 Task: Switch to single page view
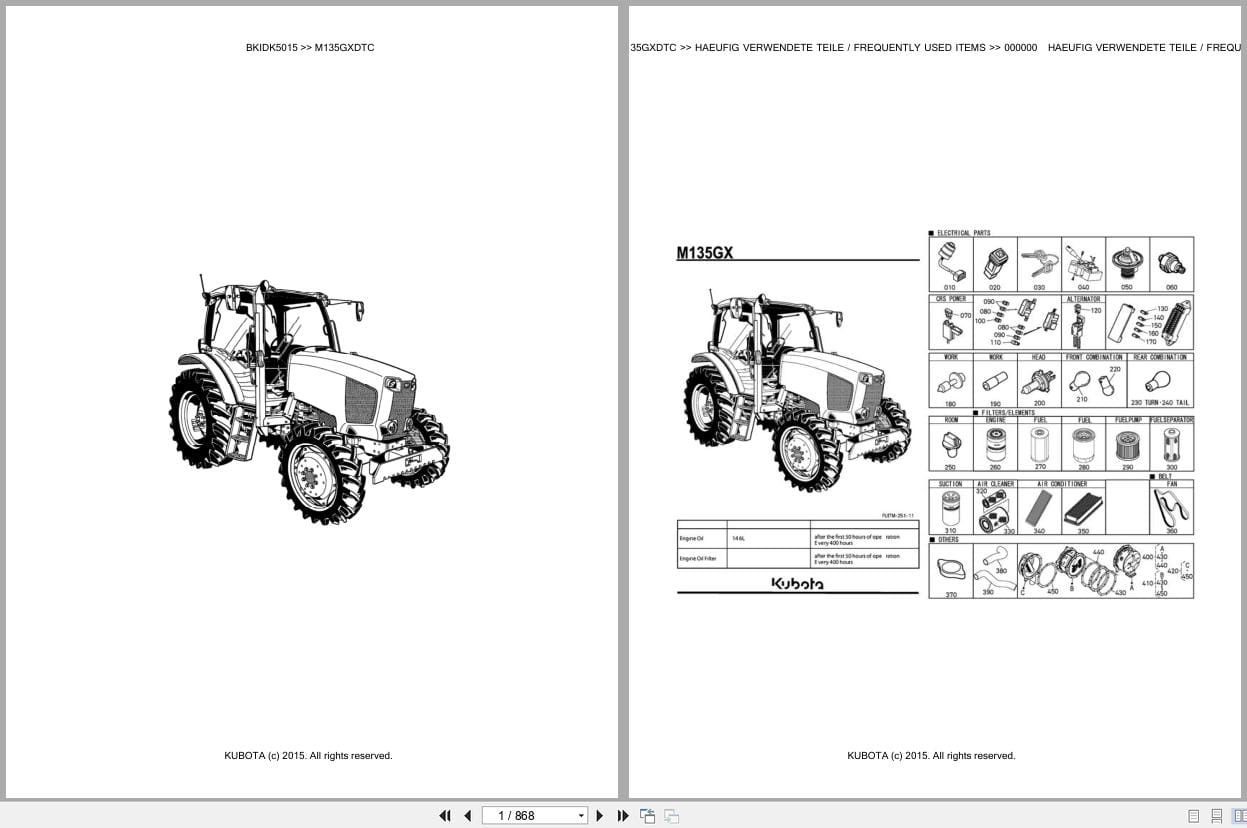click(x=1194, y=816)
